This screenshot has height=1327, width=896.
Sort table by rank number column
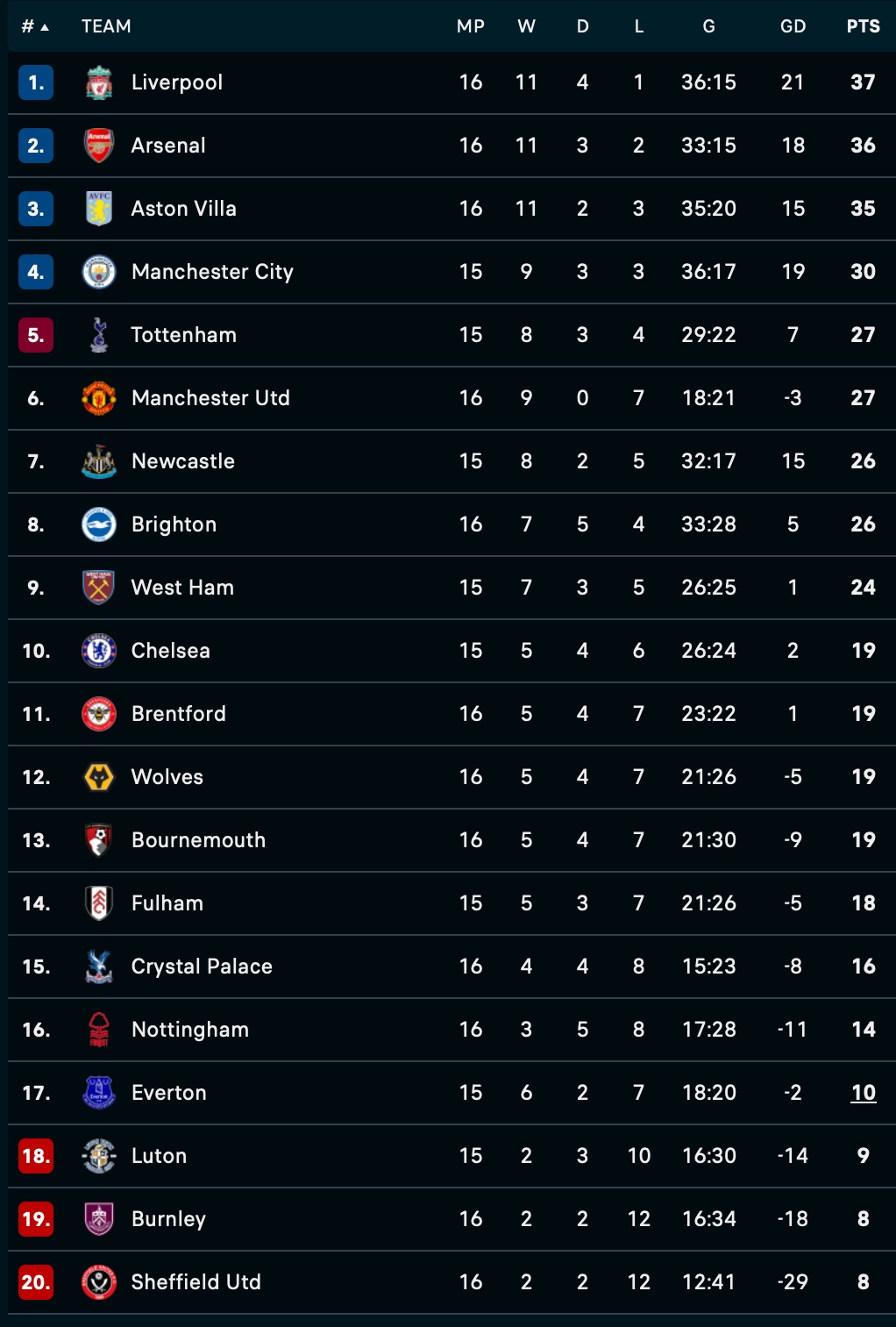(x=34, y=26)
